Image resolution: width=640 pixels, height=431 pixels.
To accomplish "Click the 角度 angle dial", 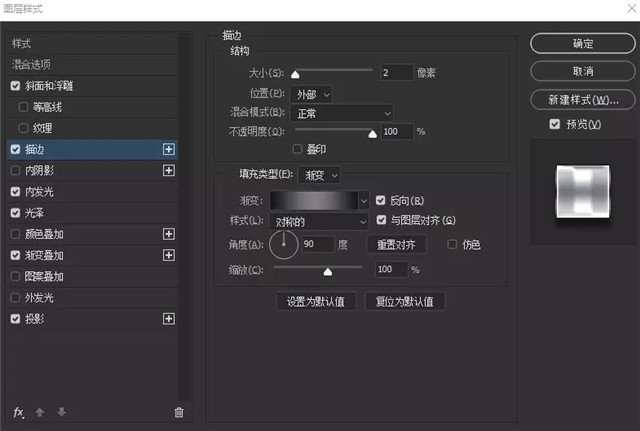I will [284, 244].
